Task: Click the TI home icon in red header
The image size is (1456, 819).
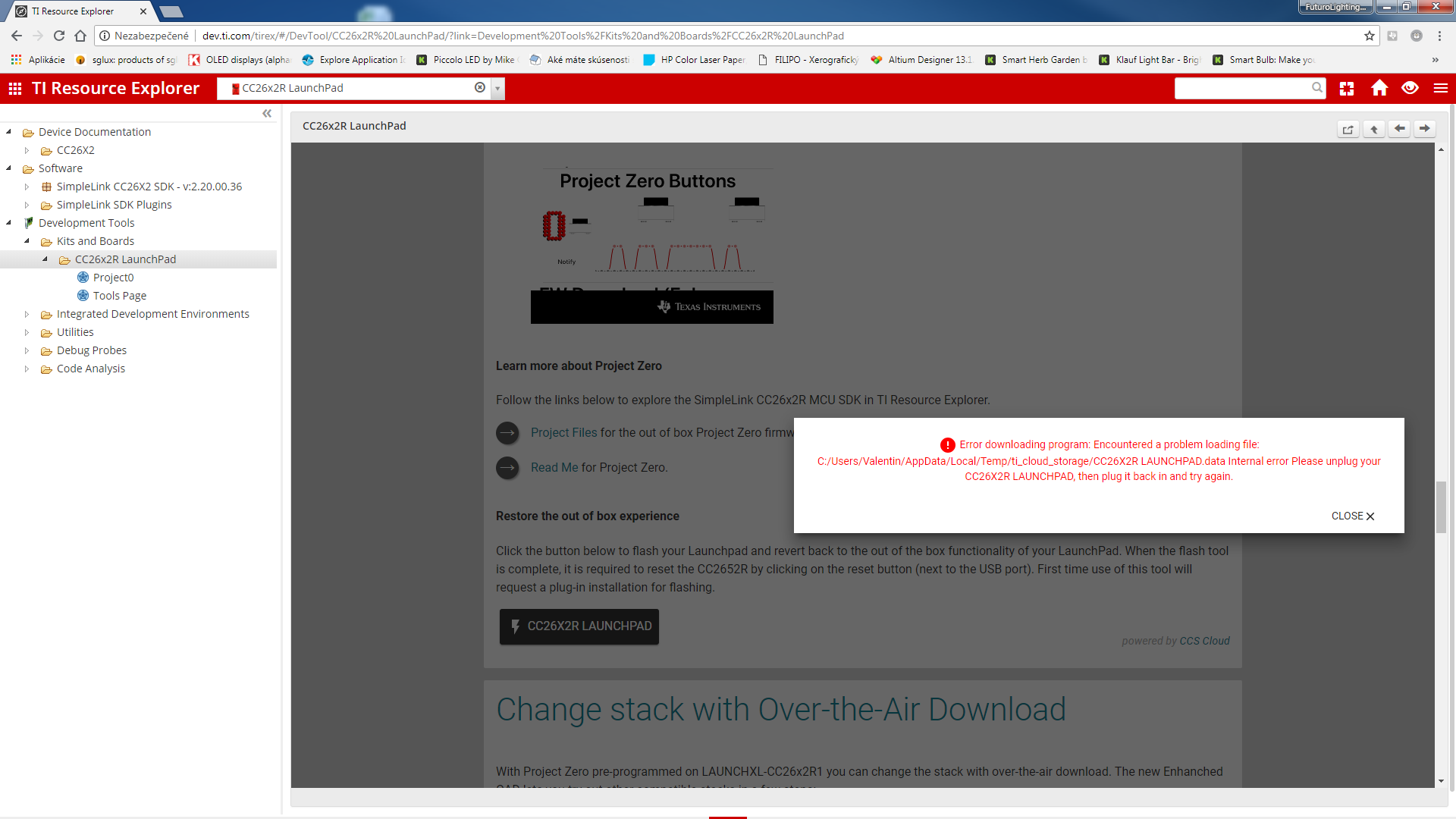Action: click(1379, 89)
